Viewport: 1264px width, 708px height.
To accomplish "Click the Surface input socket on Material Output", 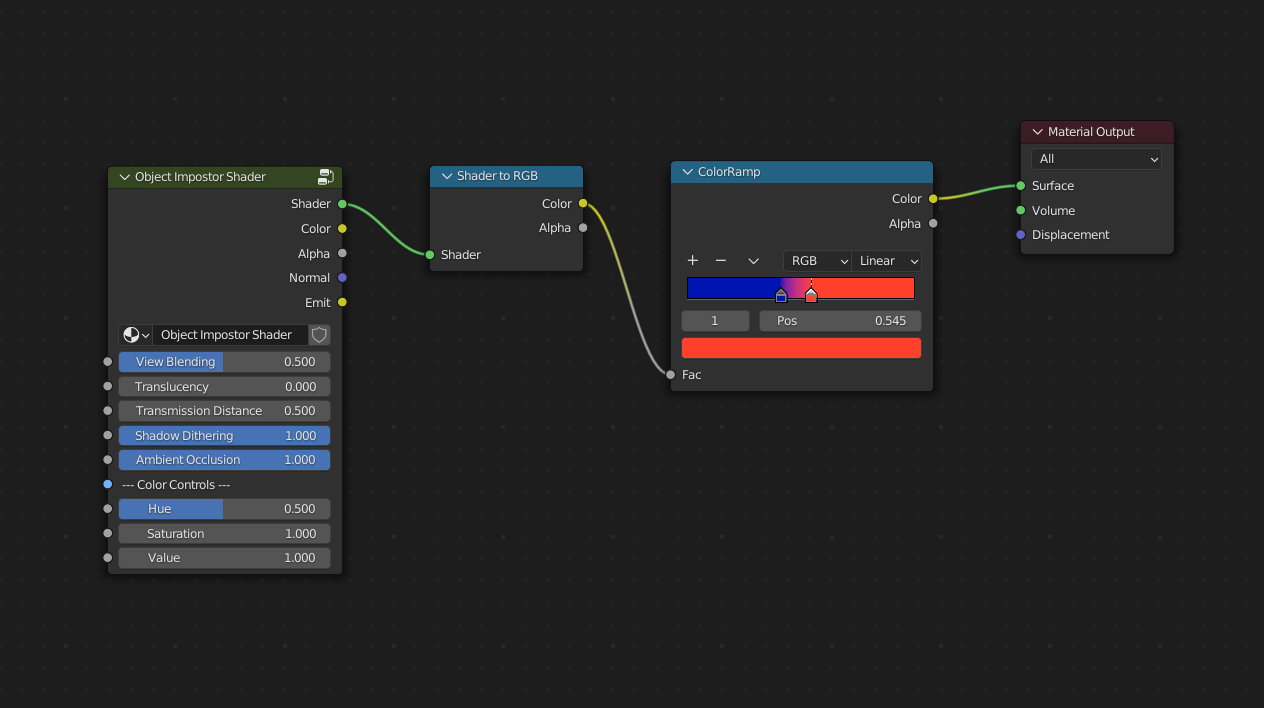I will [1020, 186].
